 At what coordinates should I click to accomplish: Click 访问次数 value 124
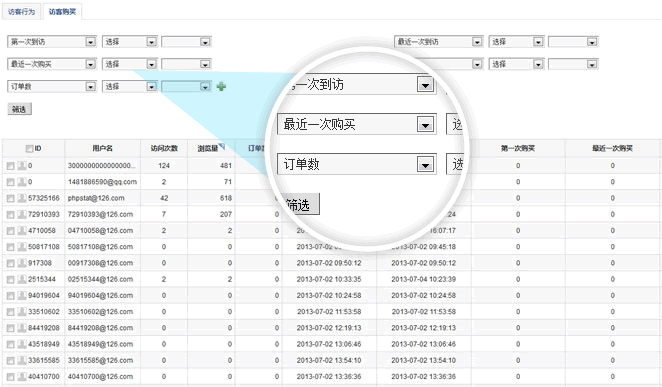point(164,165)
